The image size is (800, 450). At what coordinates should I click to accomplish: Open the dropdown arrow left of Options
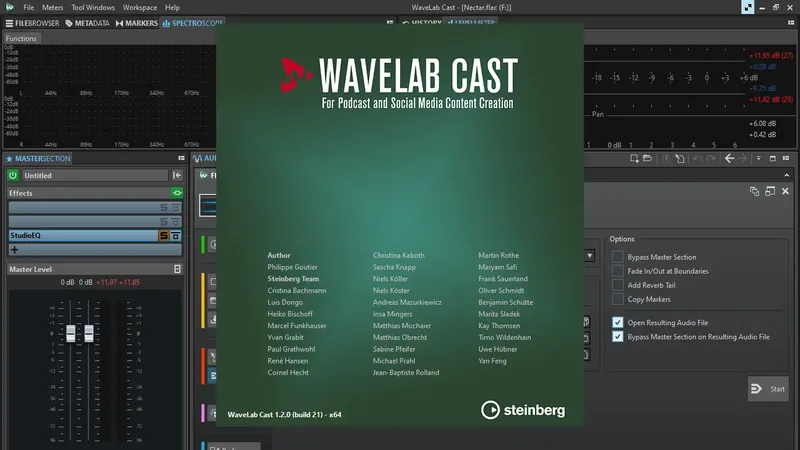(x=589, y=256)
